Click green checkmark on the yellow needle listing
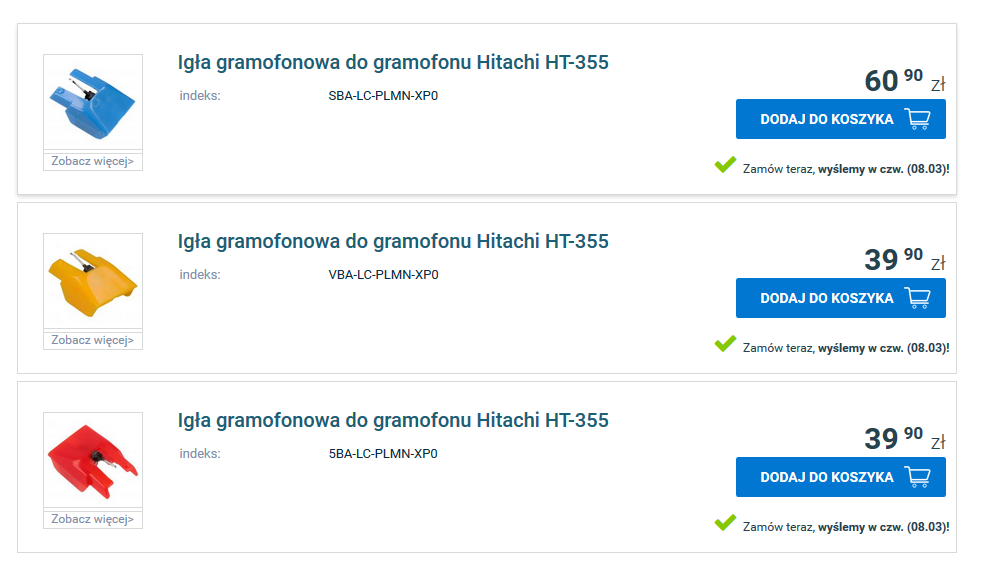Screen dimensions: 1003x572 (x=725, y=344)
